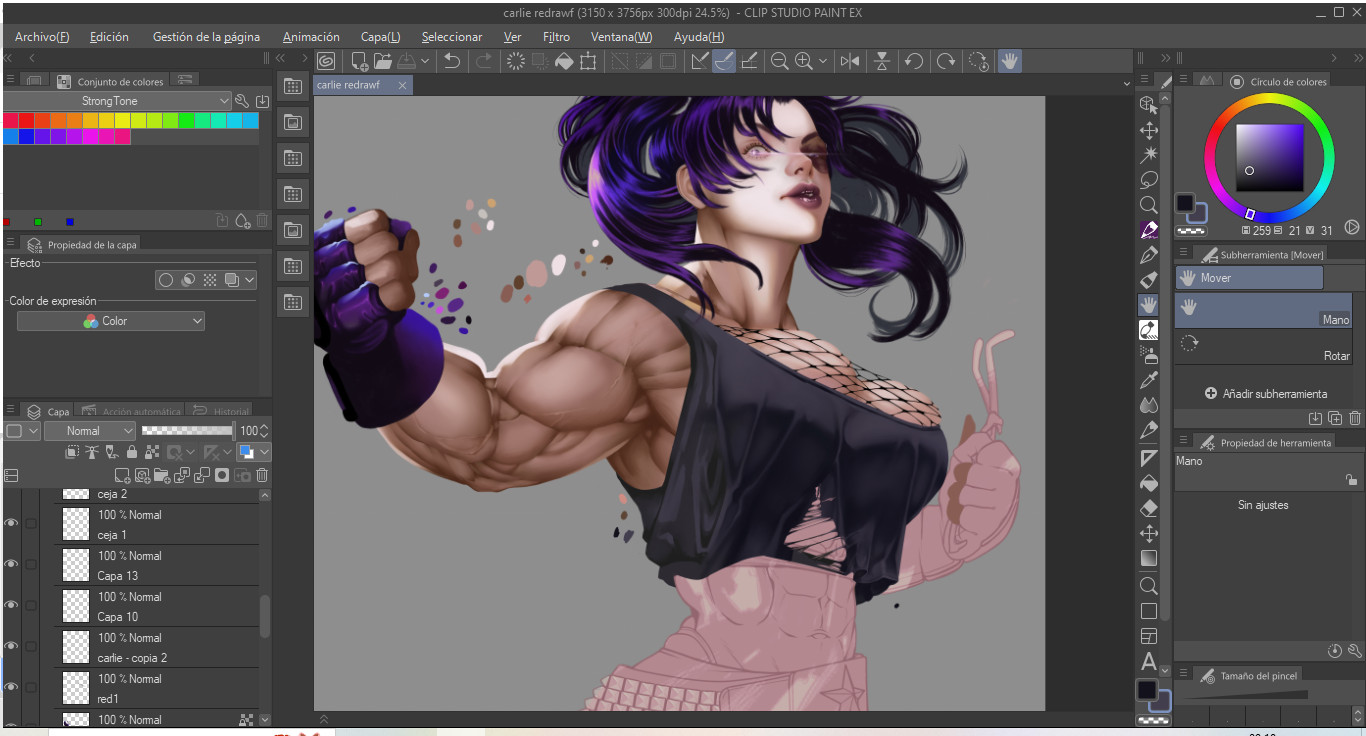Switch to the Historial tab
1366x736 pixels.
222,411
